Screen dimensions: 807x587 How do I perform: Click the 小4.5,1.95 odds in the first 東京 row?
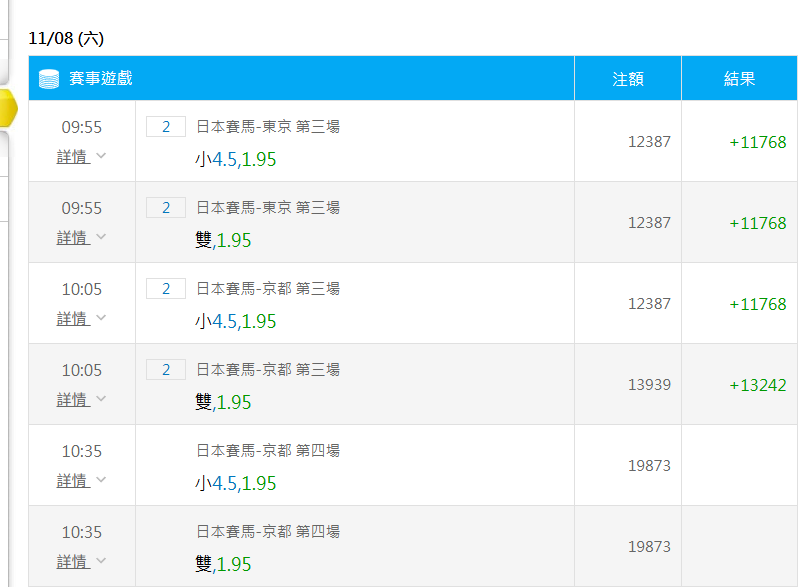(x=236, y=159)
